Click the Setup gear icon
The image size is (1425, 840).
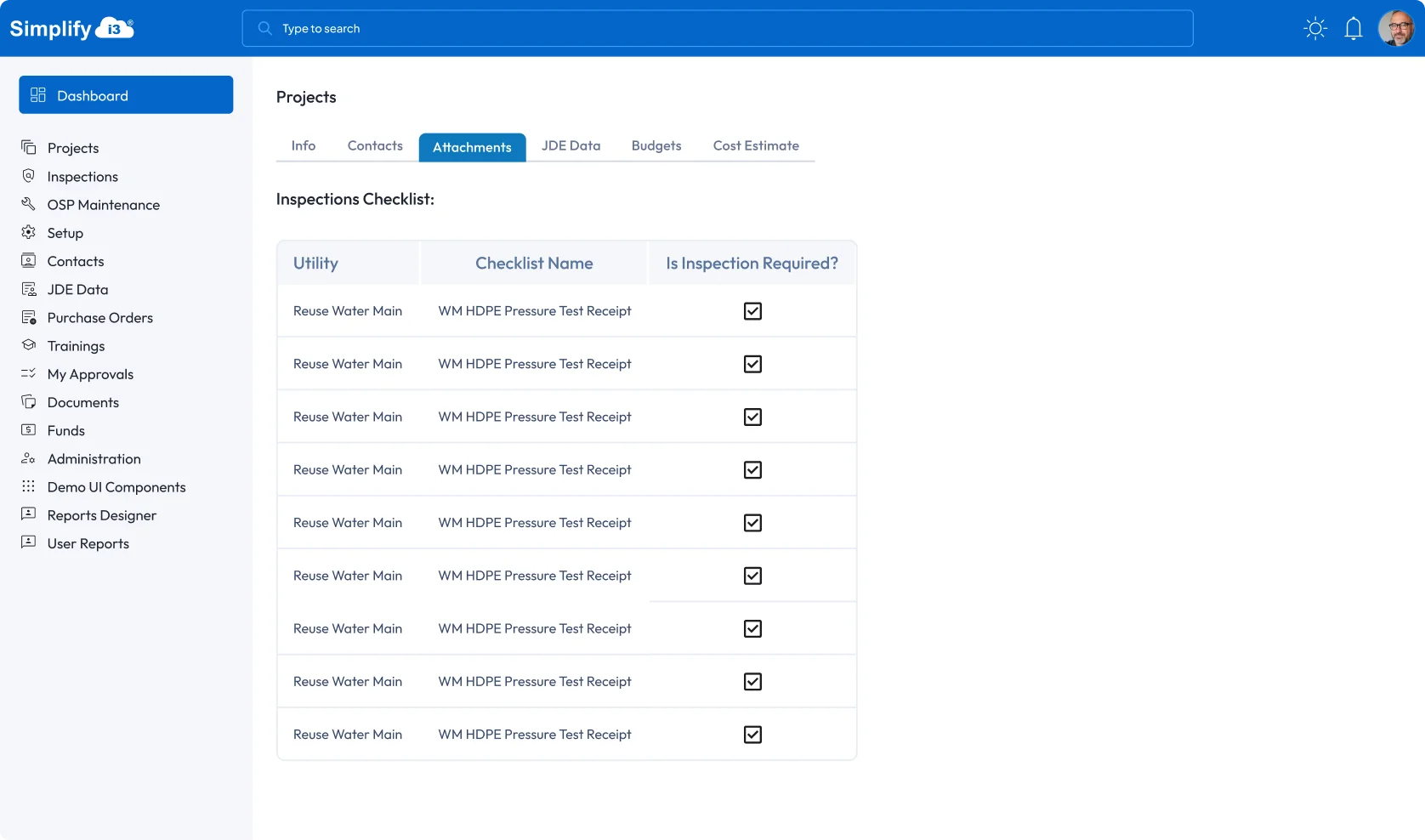point(29,232)
